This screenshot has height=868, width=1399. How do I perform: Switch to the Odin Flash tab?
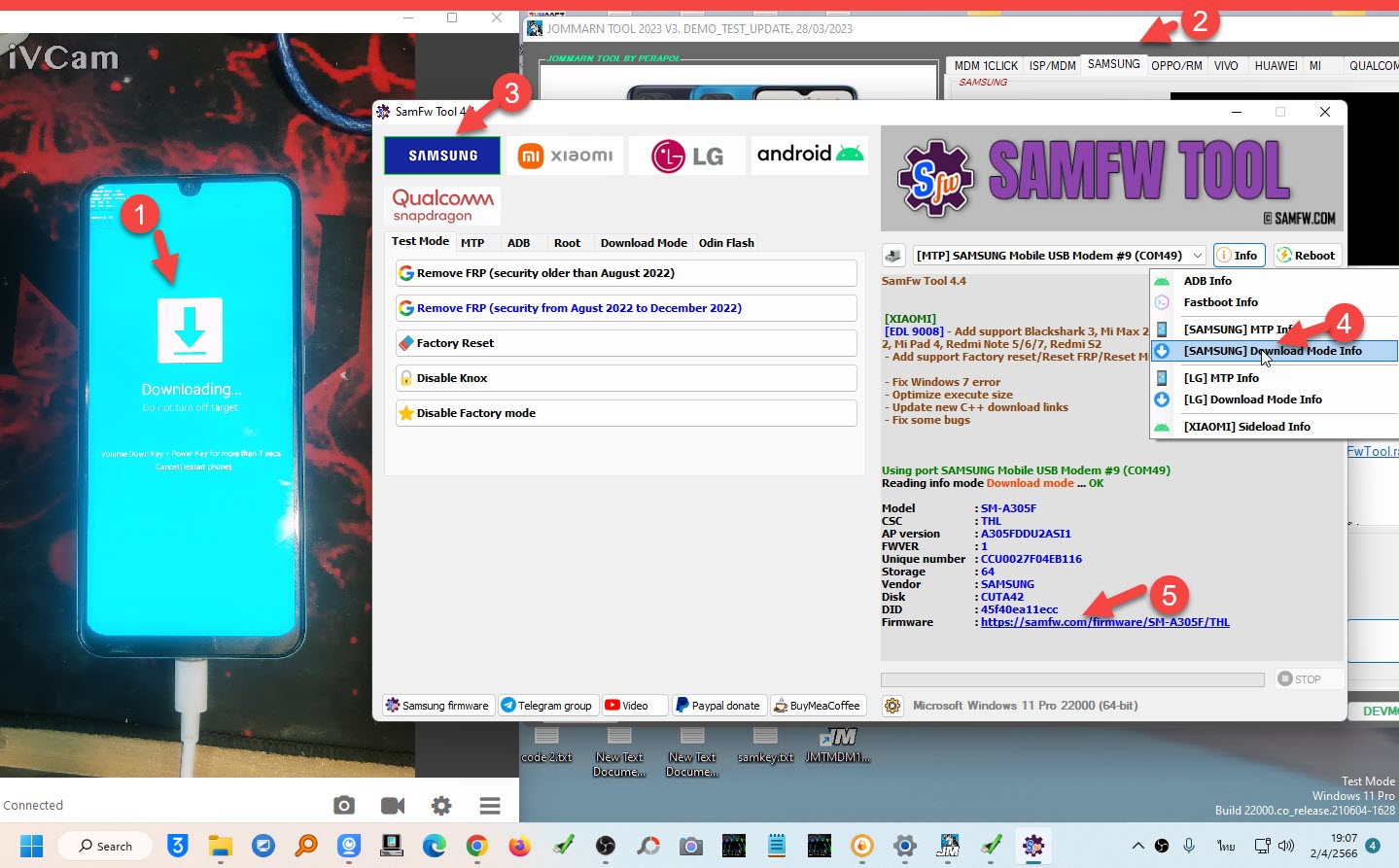pyautogui.click(x=726, y=243)
